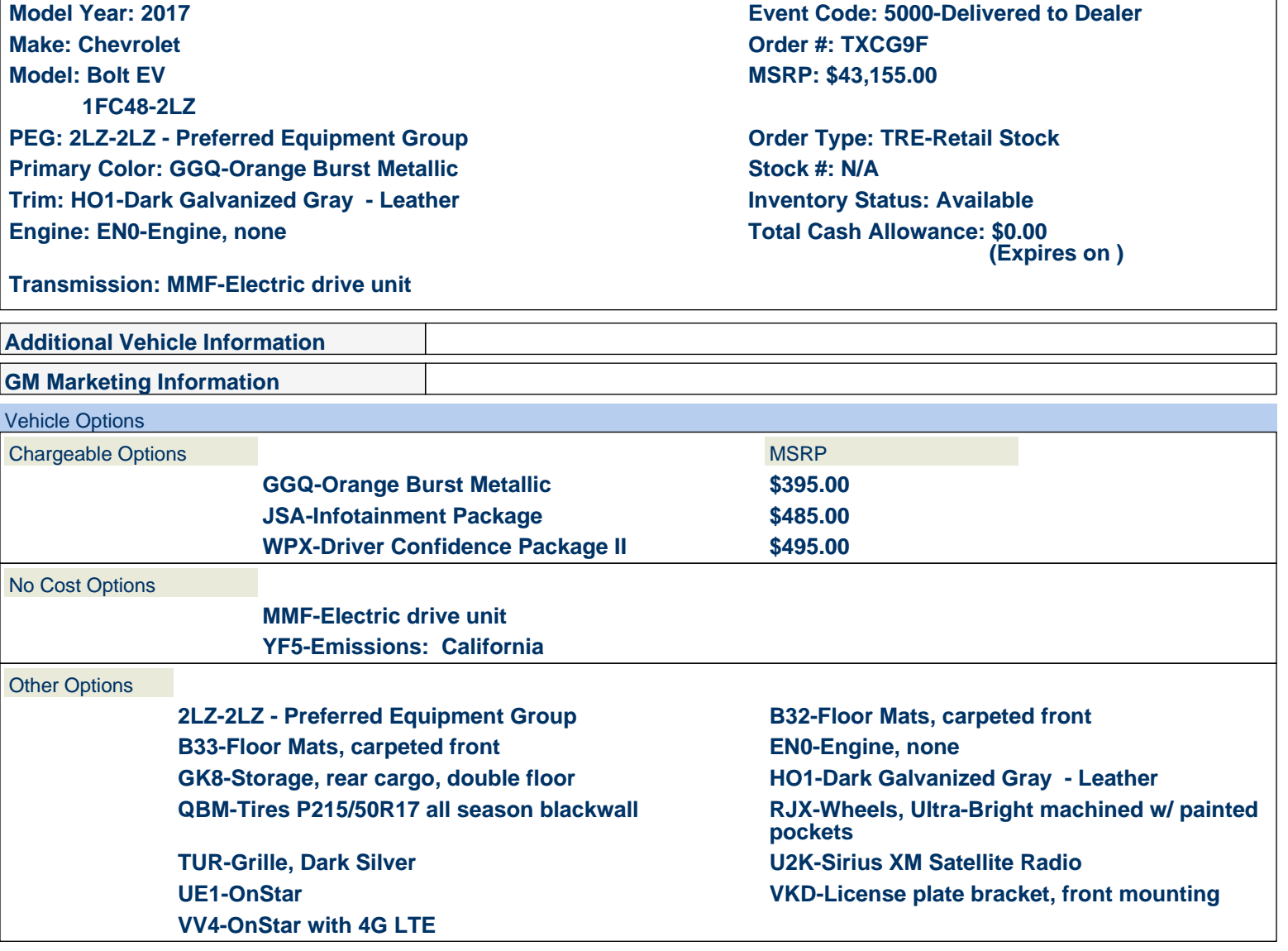Click Order Type: TRE-Retail Stock
The width and height of the screenshot is (1288, 951).
pos(904,138)
